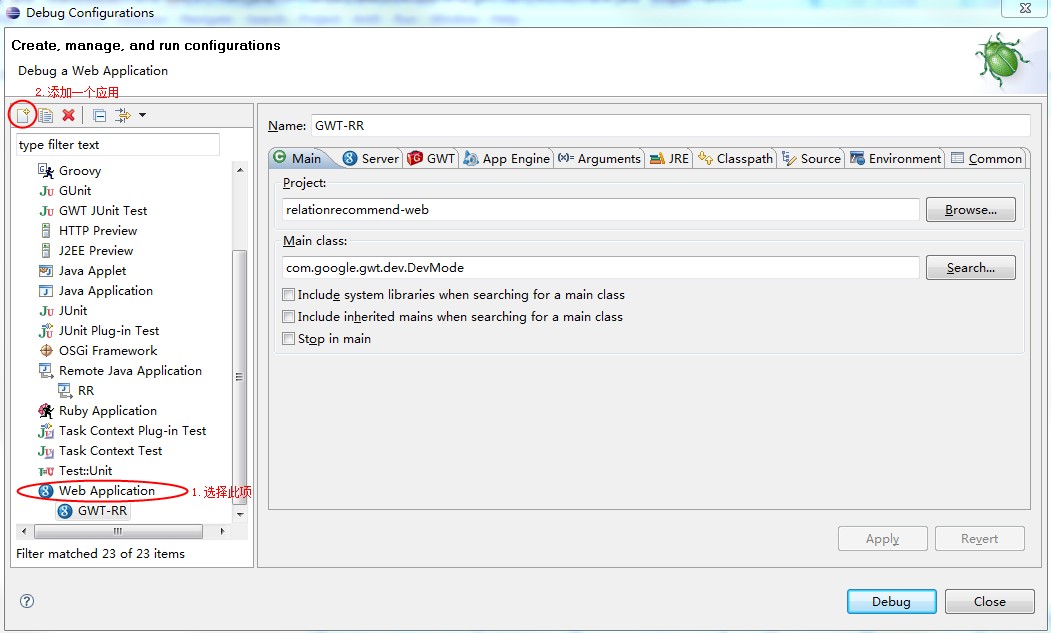Click the J2EE Preview icon

46,251
